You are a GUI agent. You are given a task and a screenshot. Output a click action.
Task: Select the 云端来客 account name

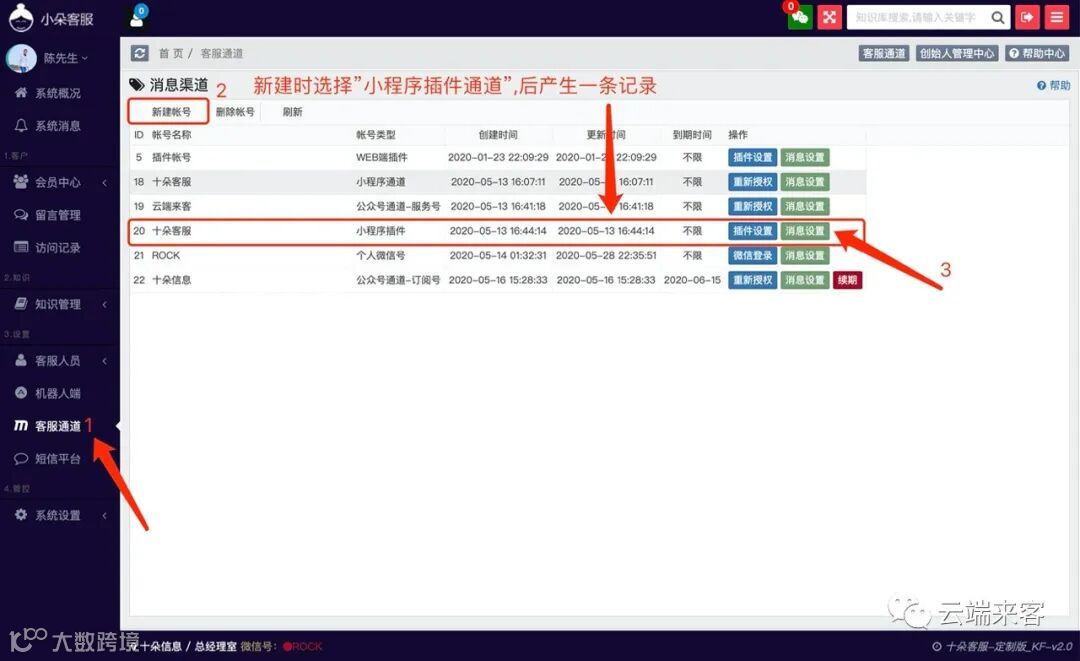(x=172, y=207)
